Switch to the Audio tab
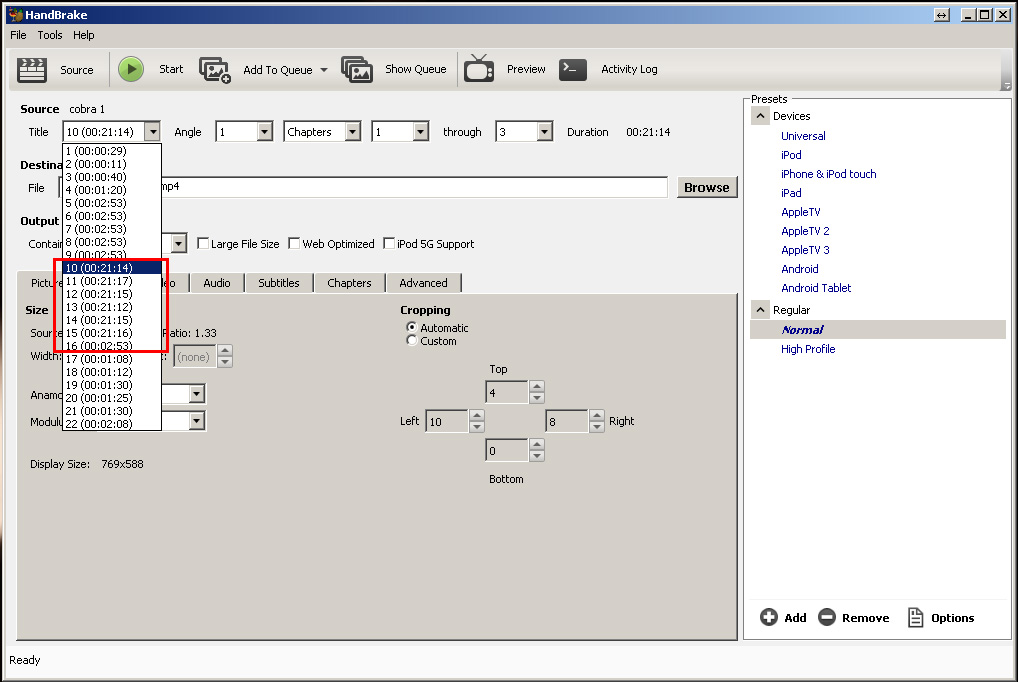This screenshot has height=682, width=1018. click(x=217, y=283)
